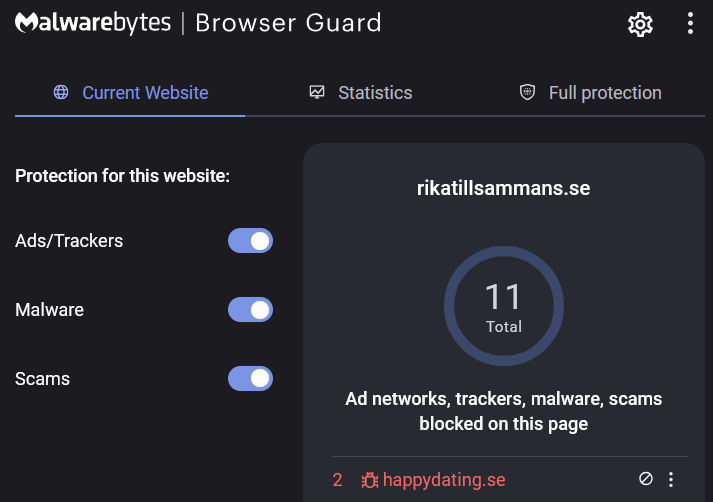This screenshot has height=502, width=713.
Task: Click the rikatillsammans.se site name
Action: 503,188
